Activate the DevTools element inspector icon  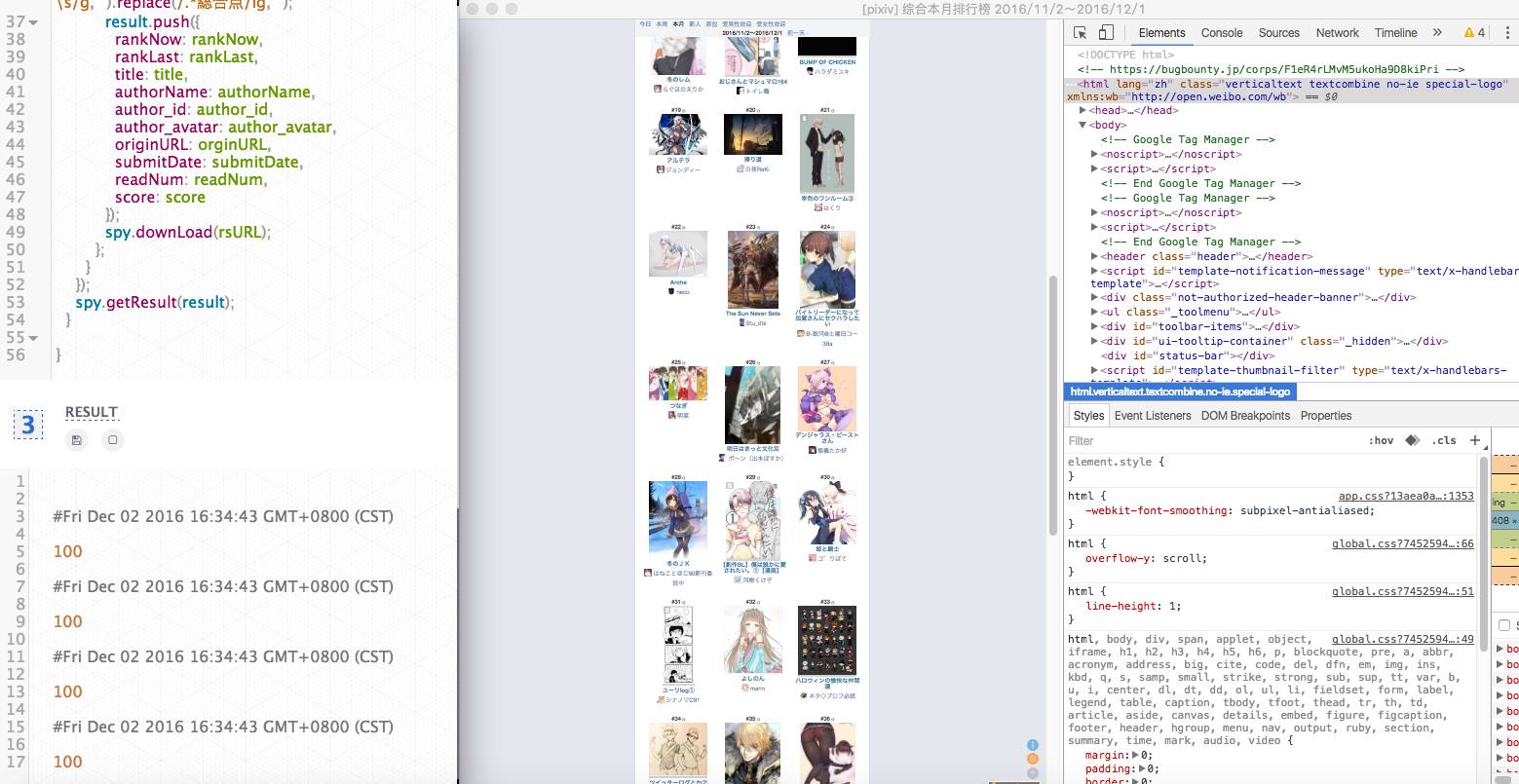[x=1080, y=32]
